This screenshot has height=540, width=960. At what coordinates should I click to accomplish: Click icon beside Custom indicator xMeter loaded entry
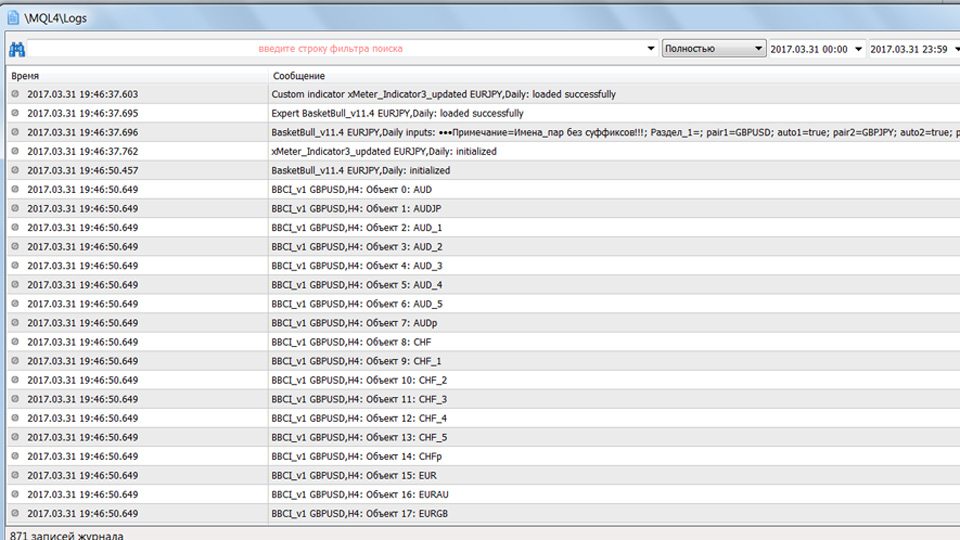15,94
